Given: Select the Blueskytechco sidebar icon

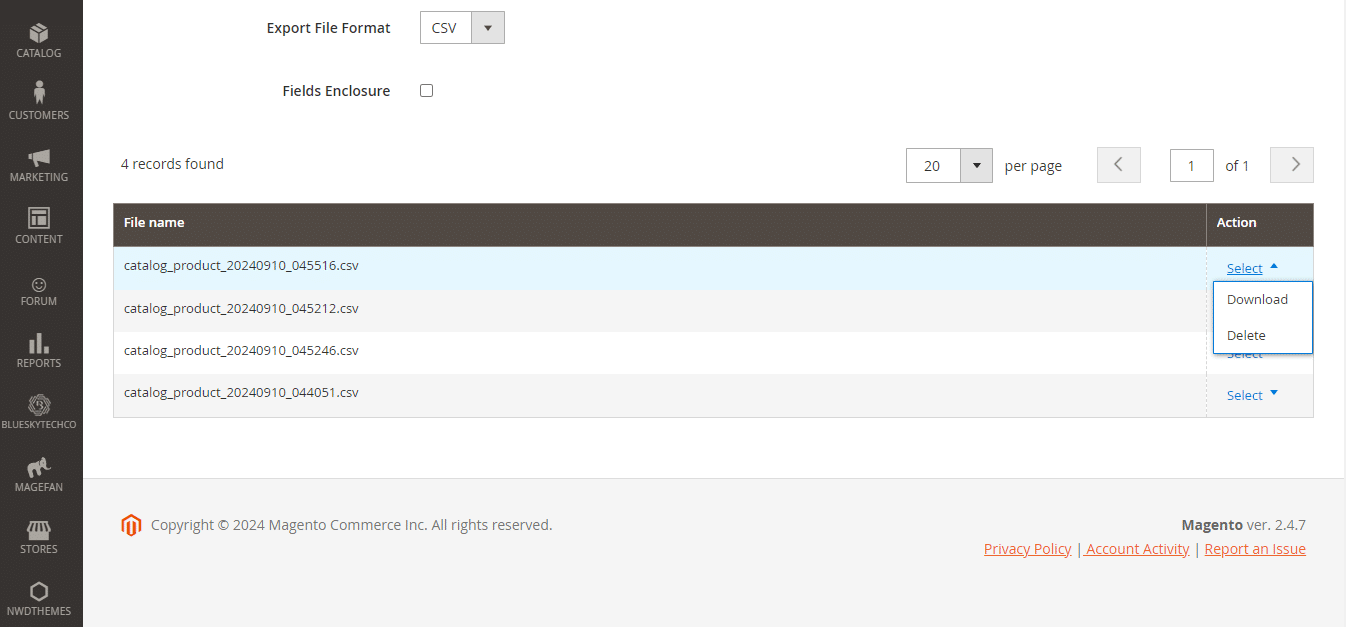Looking at the screenshot, I should click(x=40, y=409).
